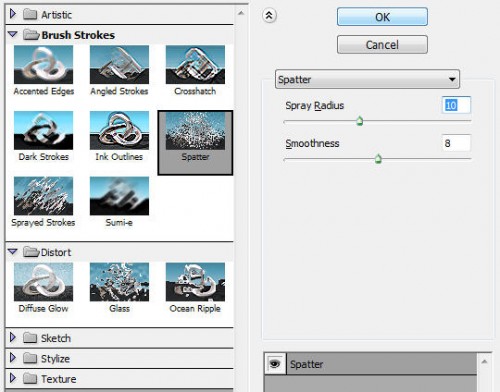500x392 pixels.
Task: Select the Glass distort filter thumbnail
Action: tap(119, 282)
